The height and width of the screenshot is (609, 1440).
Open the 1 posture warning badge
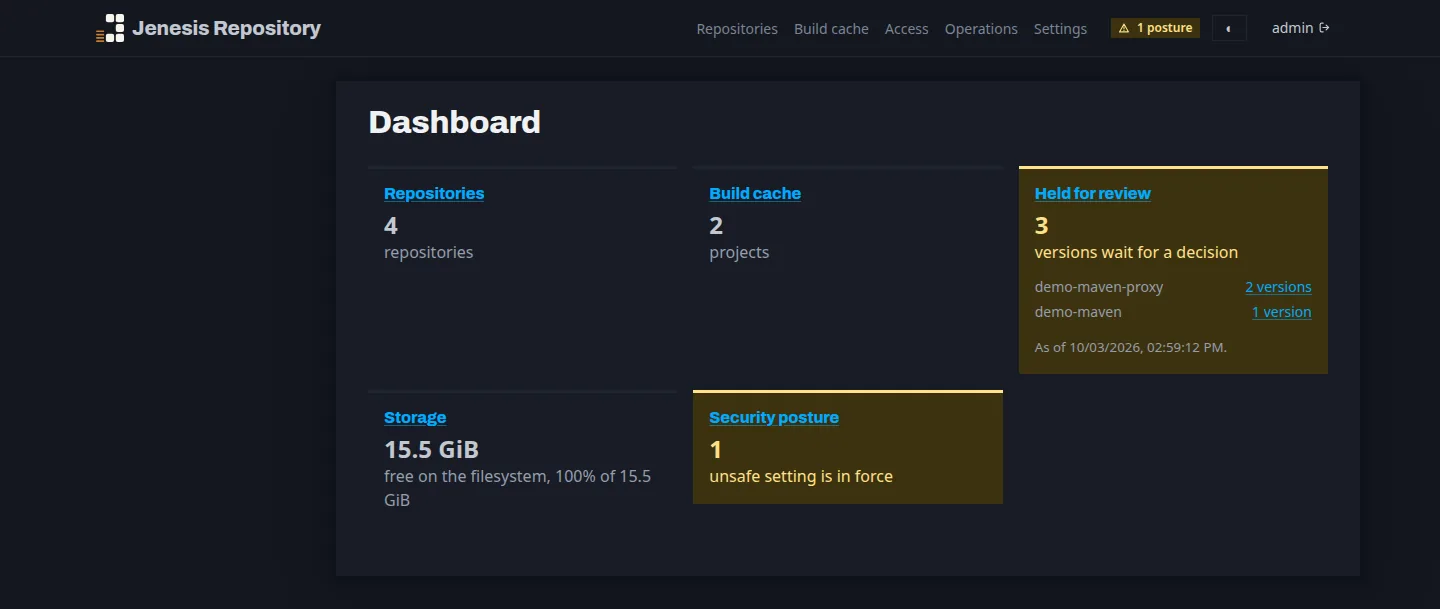[1155, 28]
